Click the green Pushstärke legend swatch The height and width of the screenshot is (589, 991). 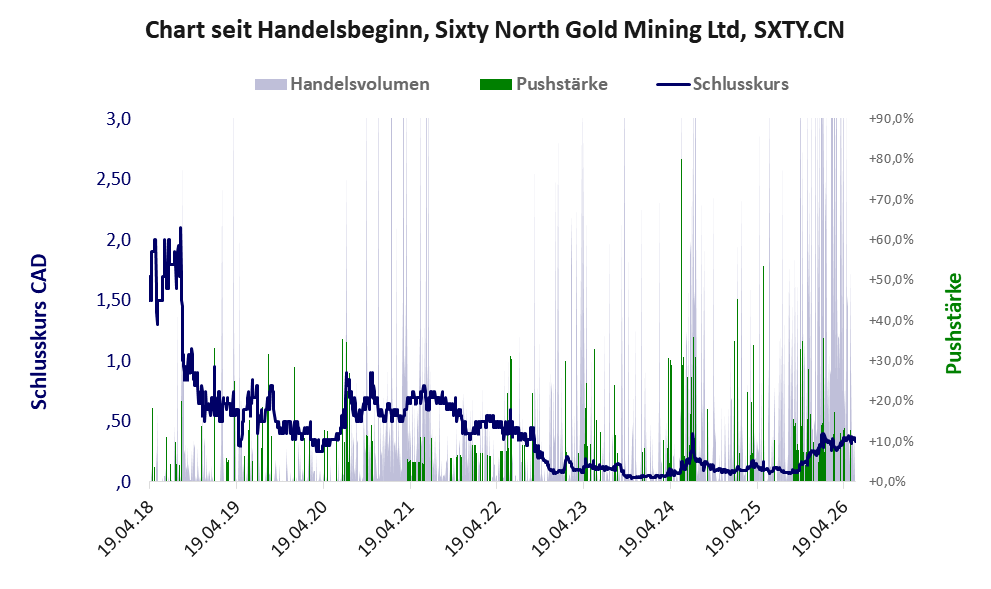point(496,85)
